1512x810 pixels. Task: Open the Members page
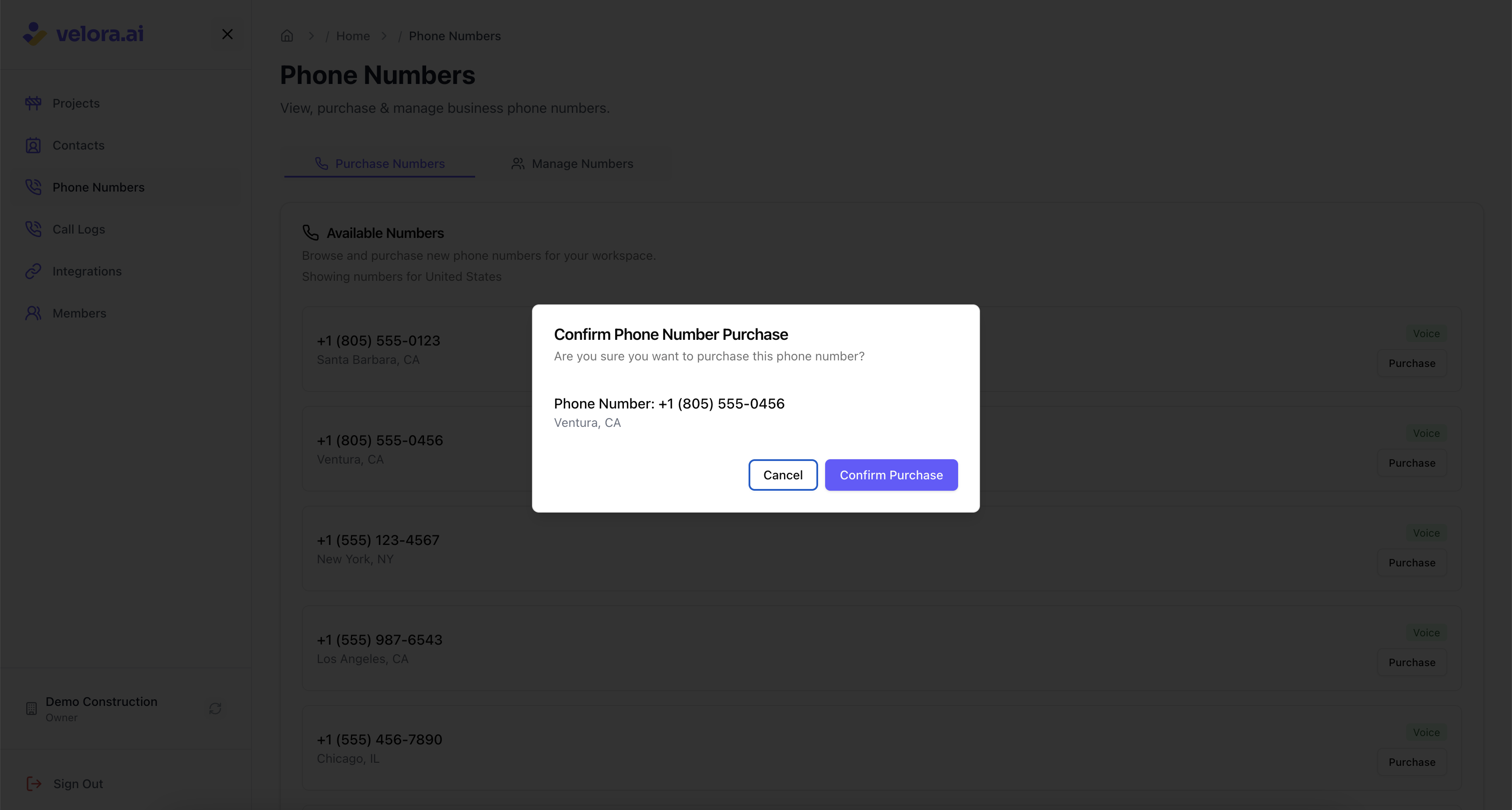click(x=80, y=314)
